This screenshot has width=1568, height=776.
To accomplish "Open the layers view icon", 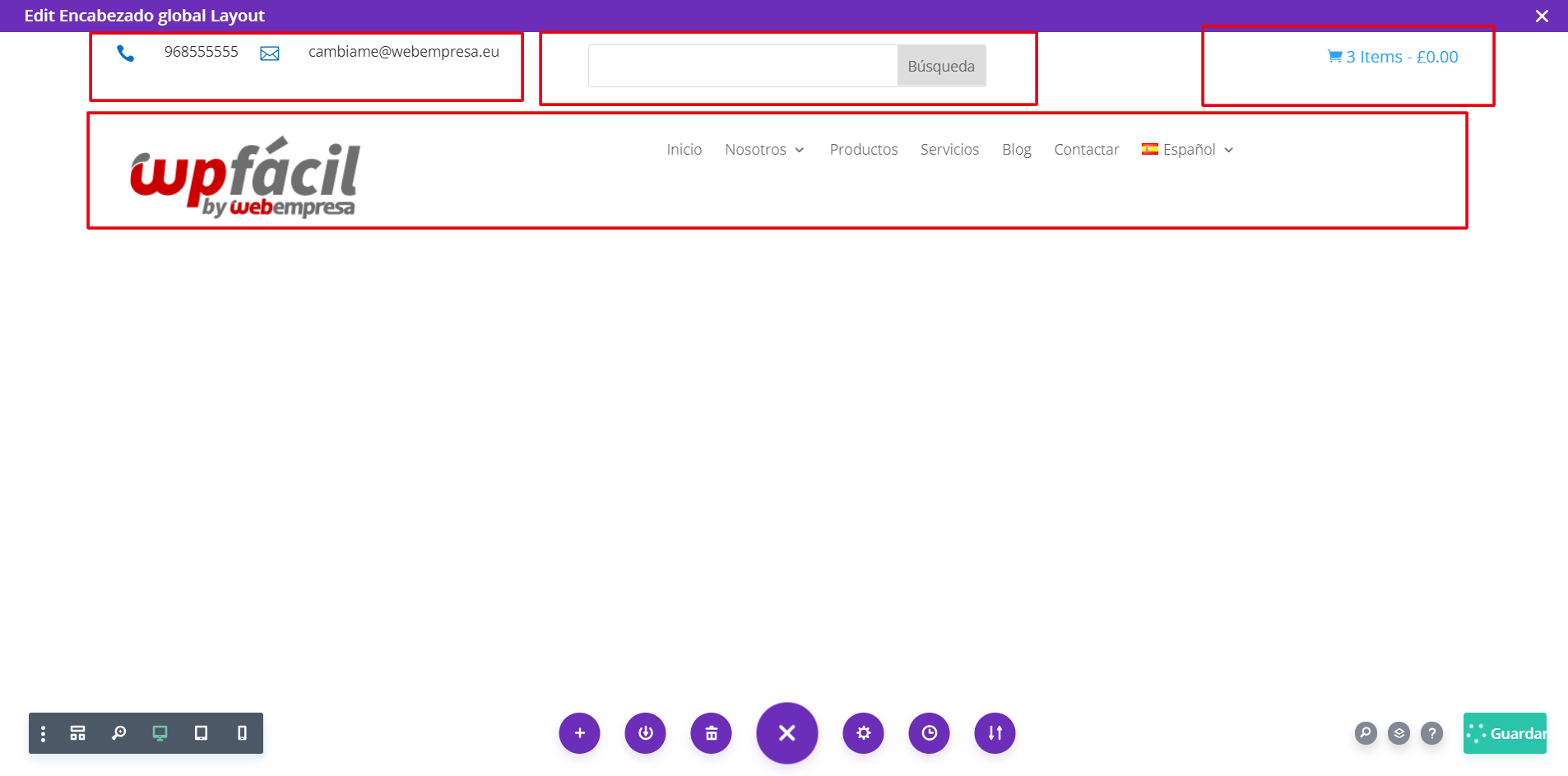I will tap(1399, 732).
